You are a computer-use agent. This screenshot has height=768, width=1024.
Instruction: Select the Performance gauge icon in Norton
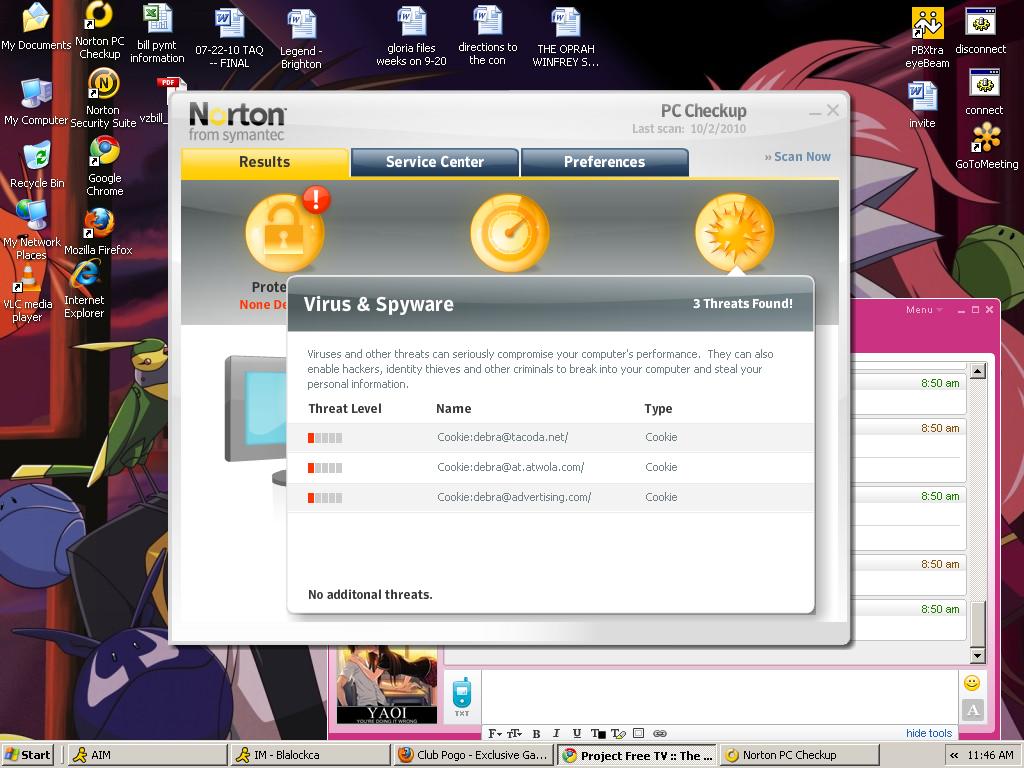tap(509, 233)
